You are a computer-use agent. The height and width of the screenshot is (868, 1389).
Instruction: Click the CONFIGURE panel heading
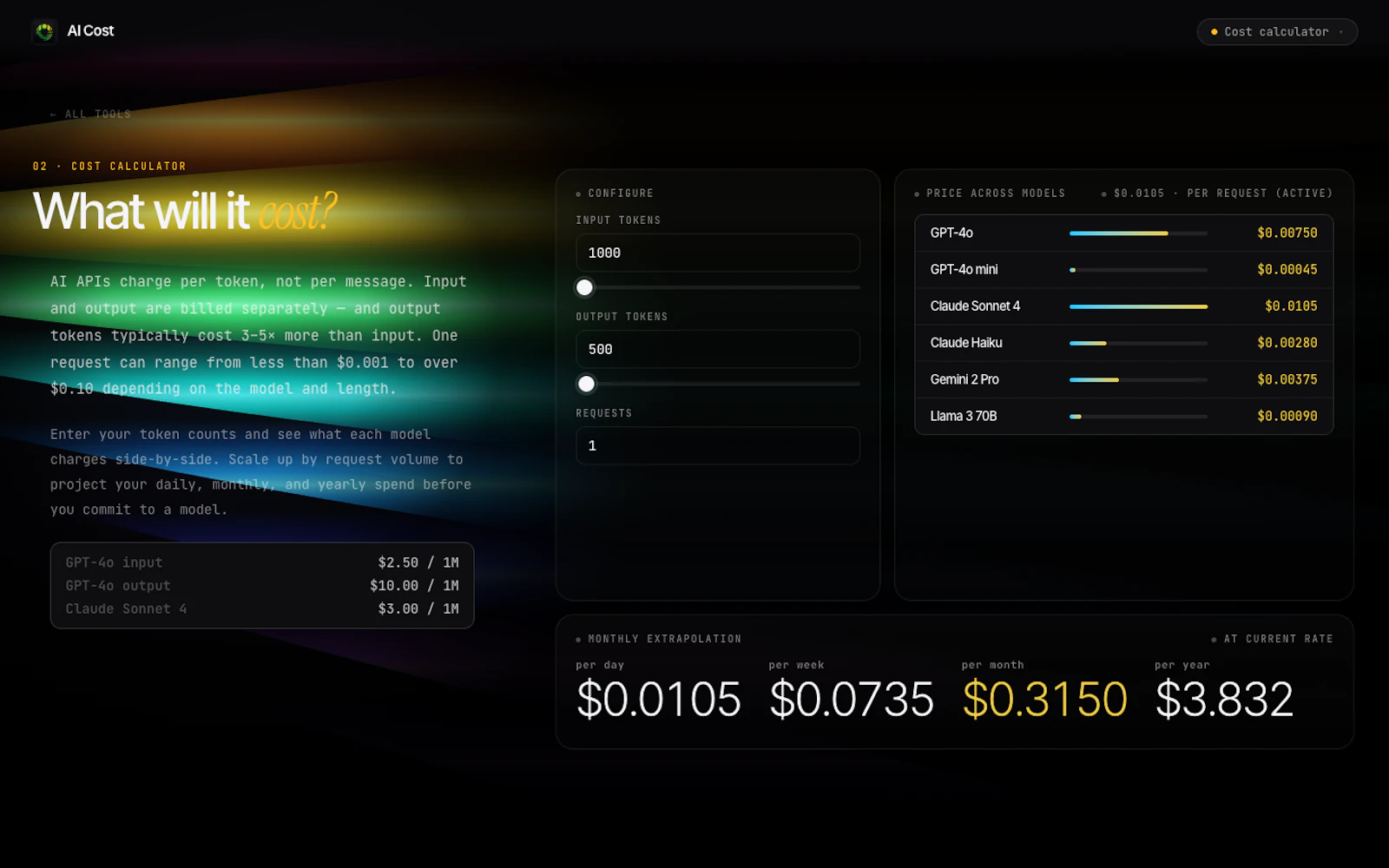point(620,194)
